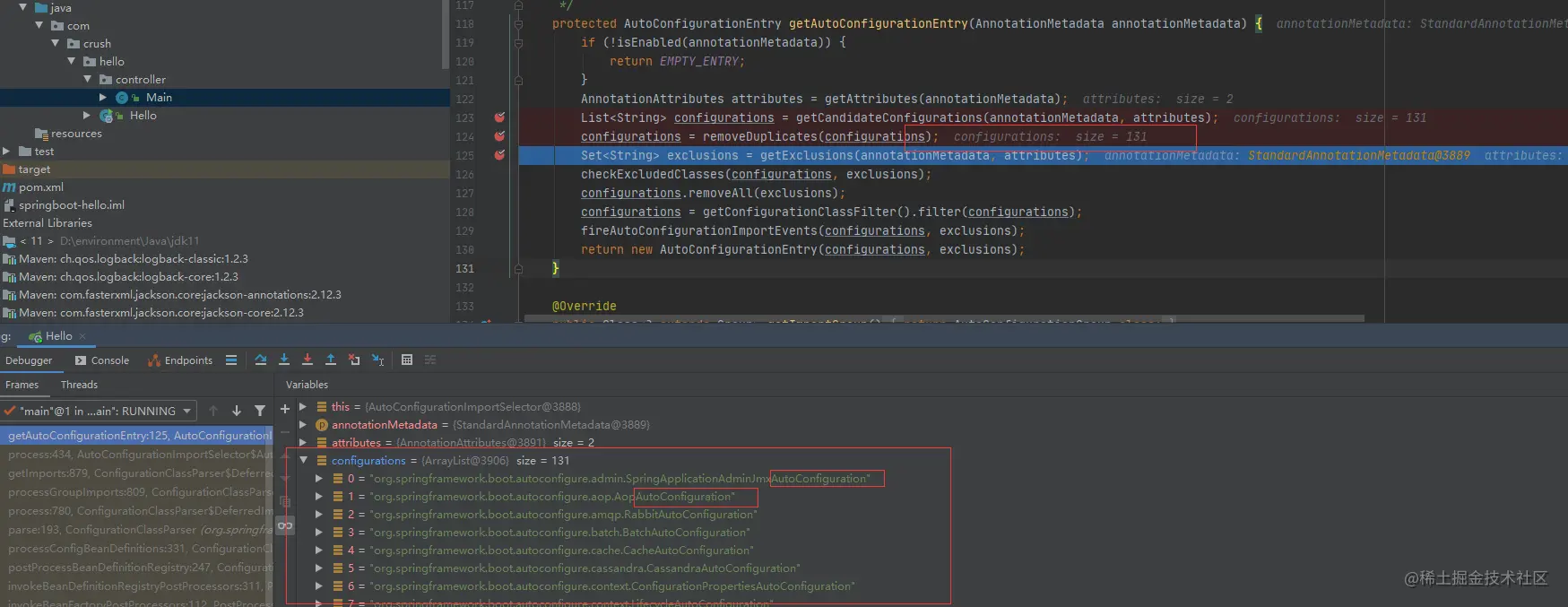Screen dimensions: 1568x607
Task: Expand the Main class node
Action: coord(103,97)
